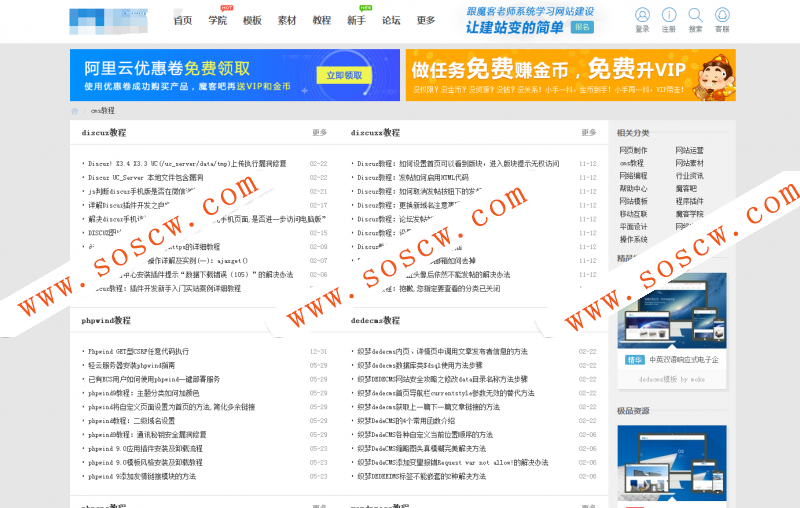800x508 pixels.
Task: Select 魔客学院 category link
Action: coord(689,214)
